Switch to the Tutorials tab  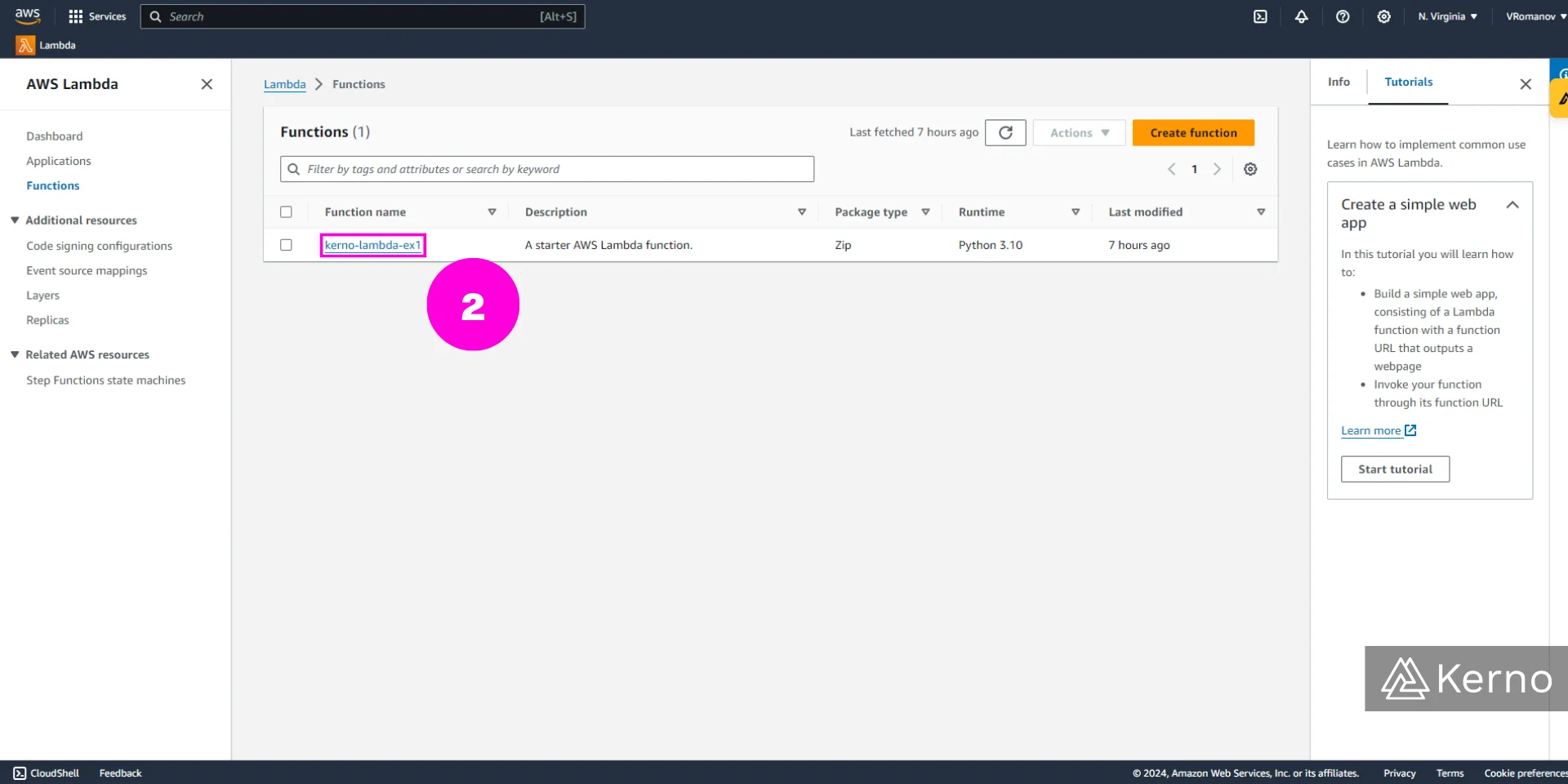click(x=1408, y=82)
